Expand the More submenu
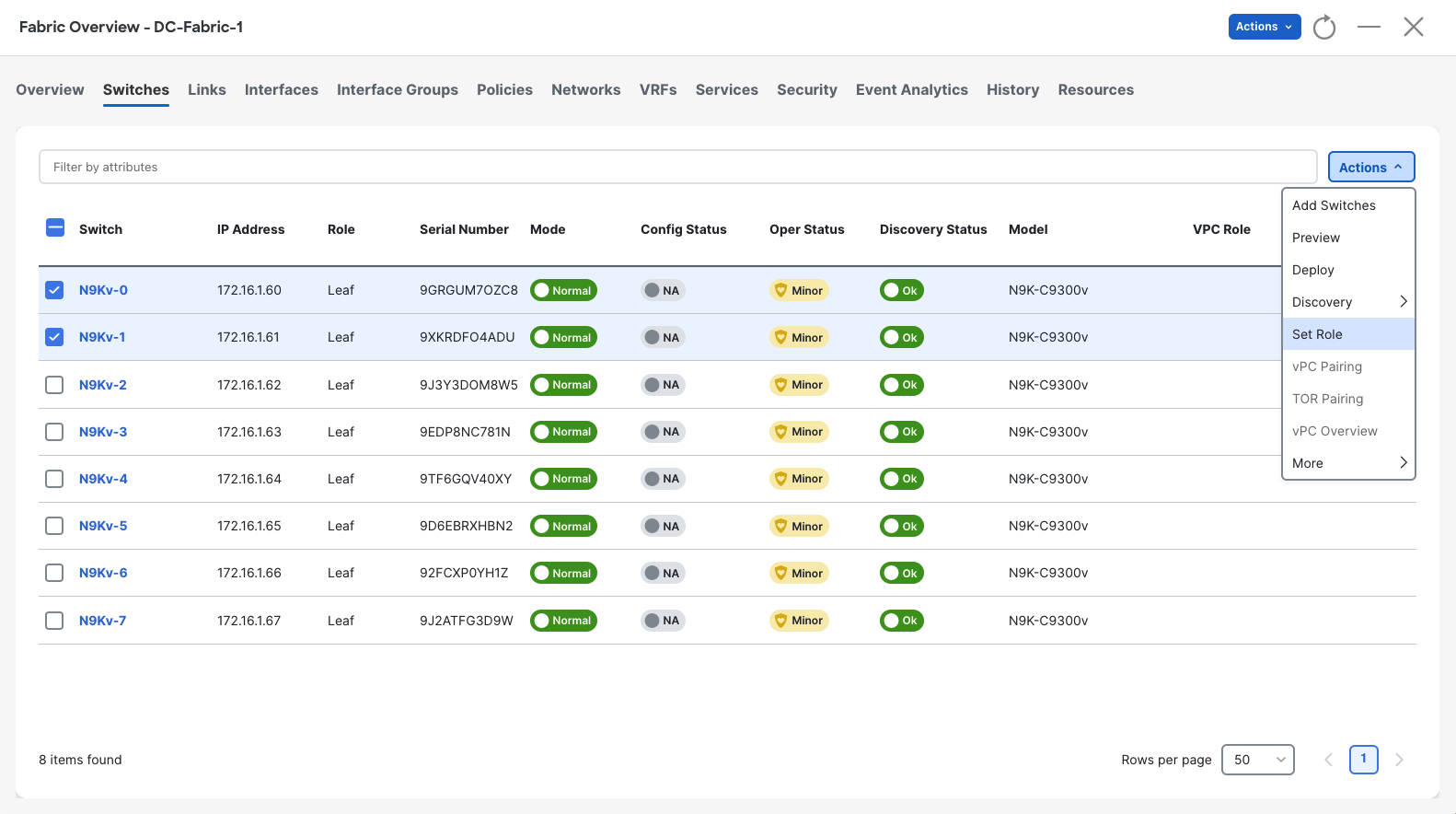Image resolution: width=1456 pixels, height=814 pixels. point(1348,463)
